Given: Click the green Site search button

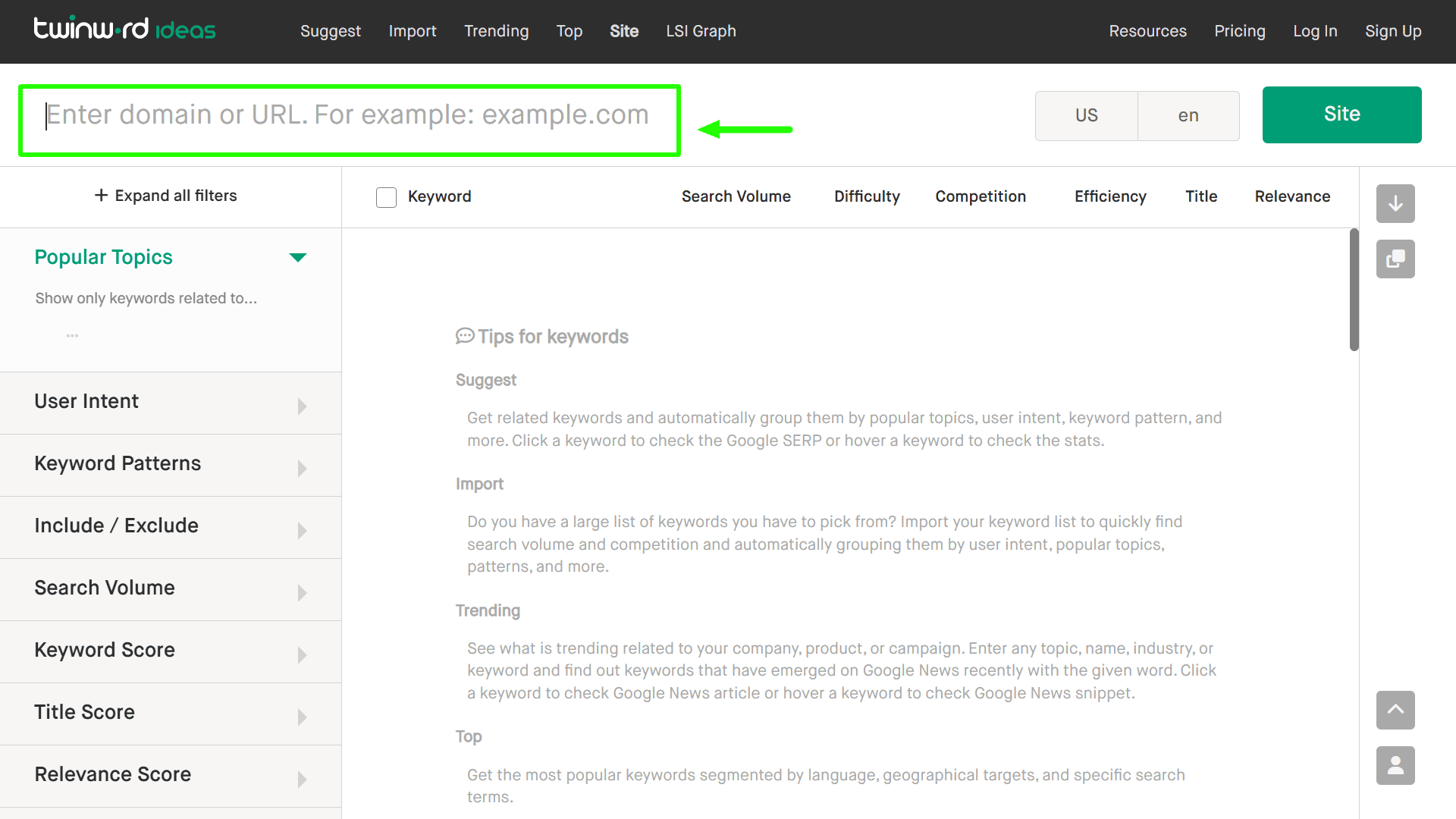Looking at the screenshot, I should click(x=1341, y=115).
